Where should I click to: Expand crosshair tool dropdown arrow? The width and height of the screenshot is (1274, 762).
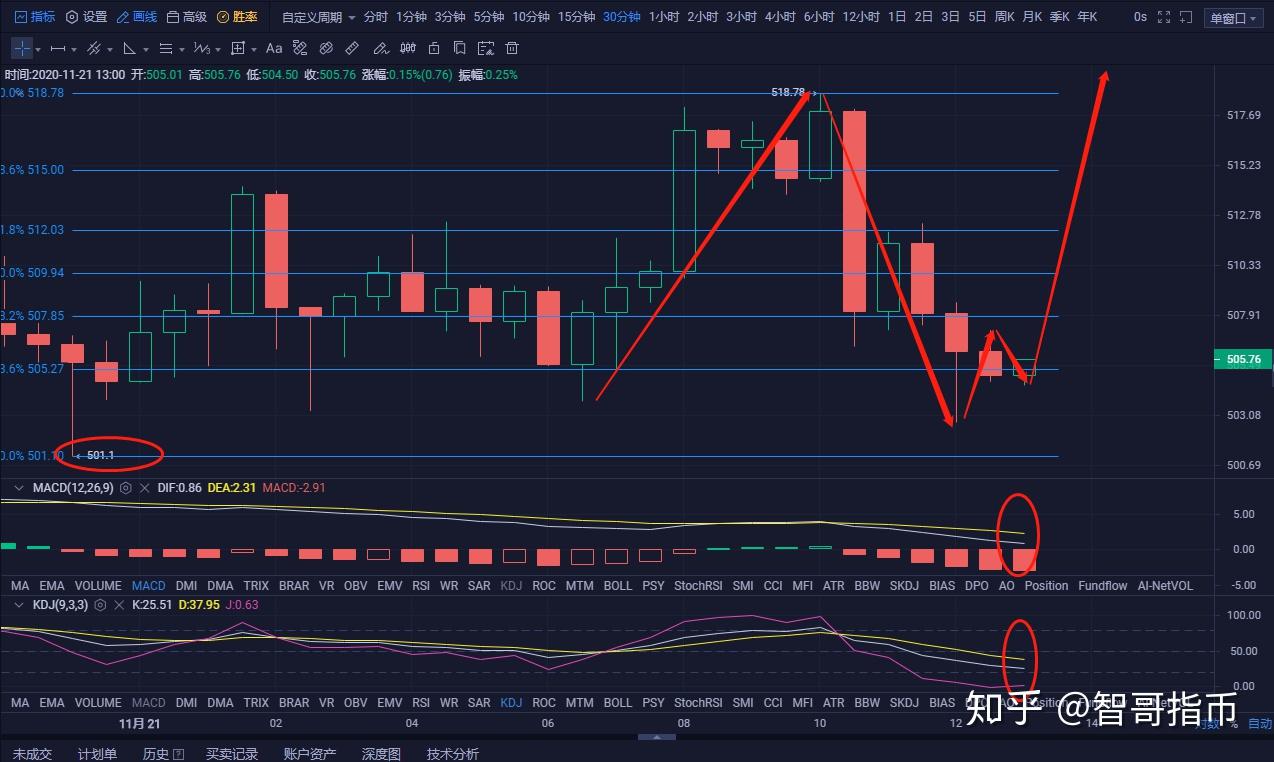tap(38, 49)
